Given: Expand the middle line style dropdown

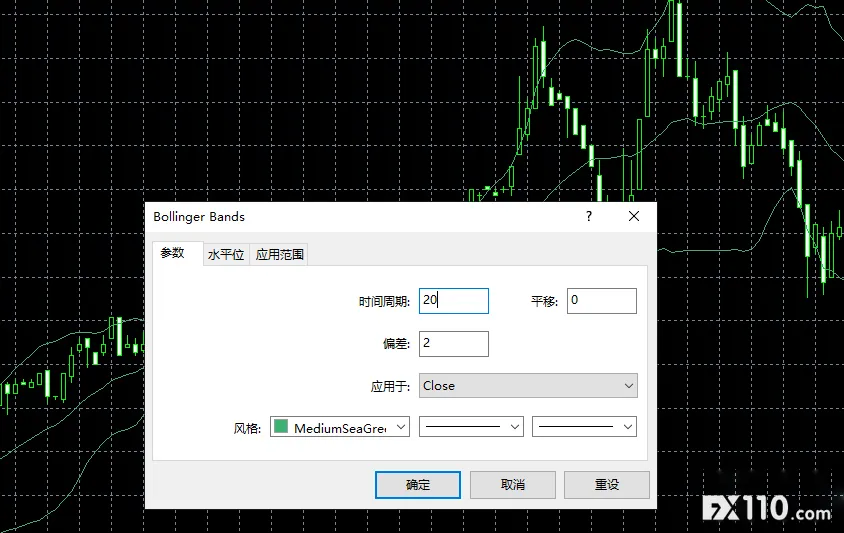Looking at the screenshot, I should click(470, 427).
